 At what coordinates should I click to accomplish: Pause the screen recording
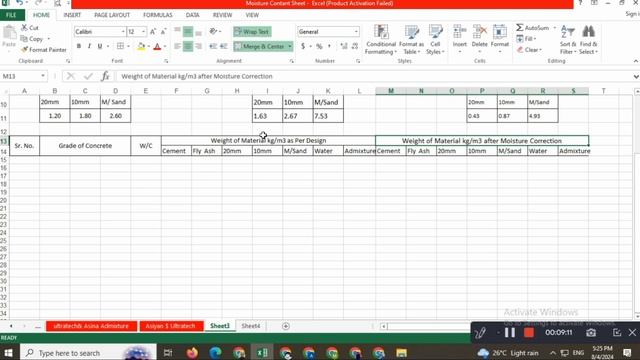click(509, 332)
